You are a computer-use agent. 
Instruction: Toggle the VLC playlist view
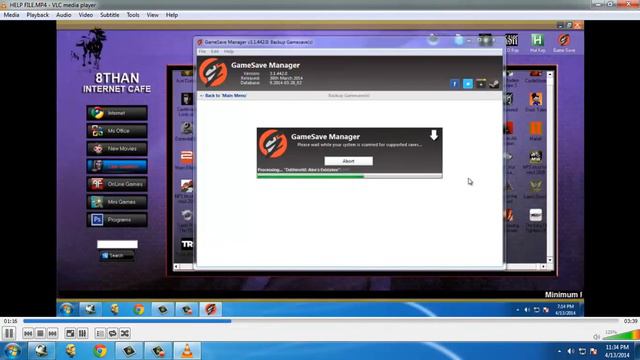pos(100,333)
